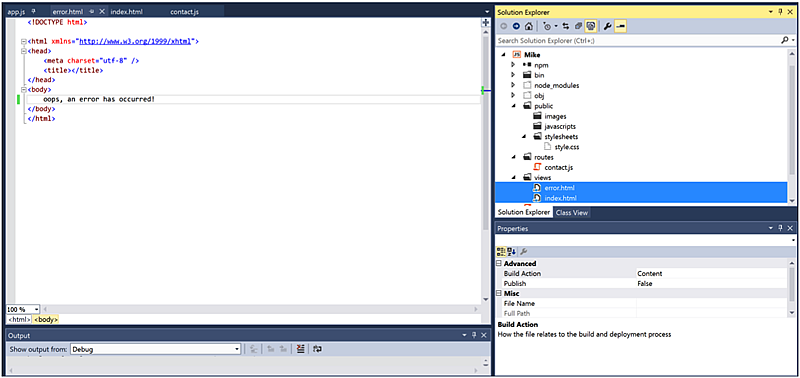Image resolution: width=800 pixels, height=378 pixels.
Task: Click the <body> breadcrumb tag
Action: 46,319
